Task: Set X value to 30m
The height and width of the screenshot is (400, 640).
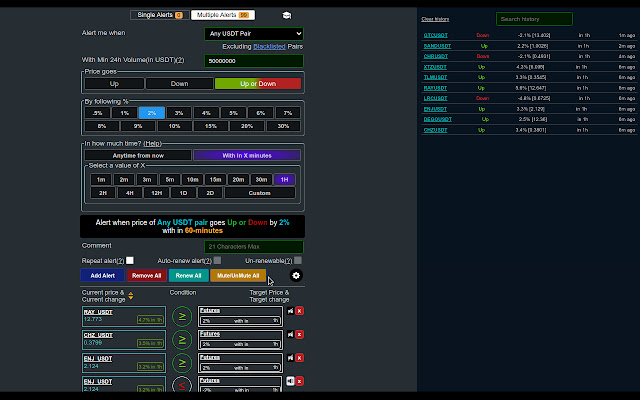Action: (261, 180)
